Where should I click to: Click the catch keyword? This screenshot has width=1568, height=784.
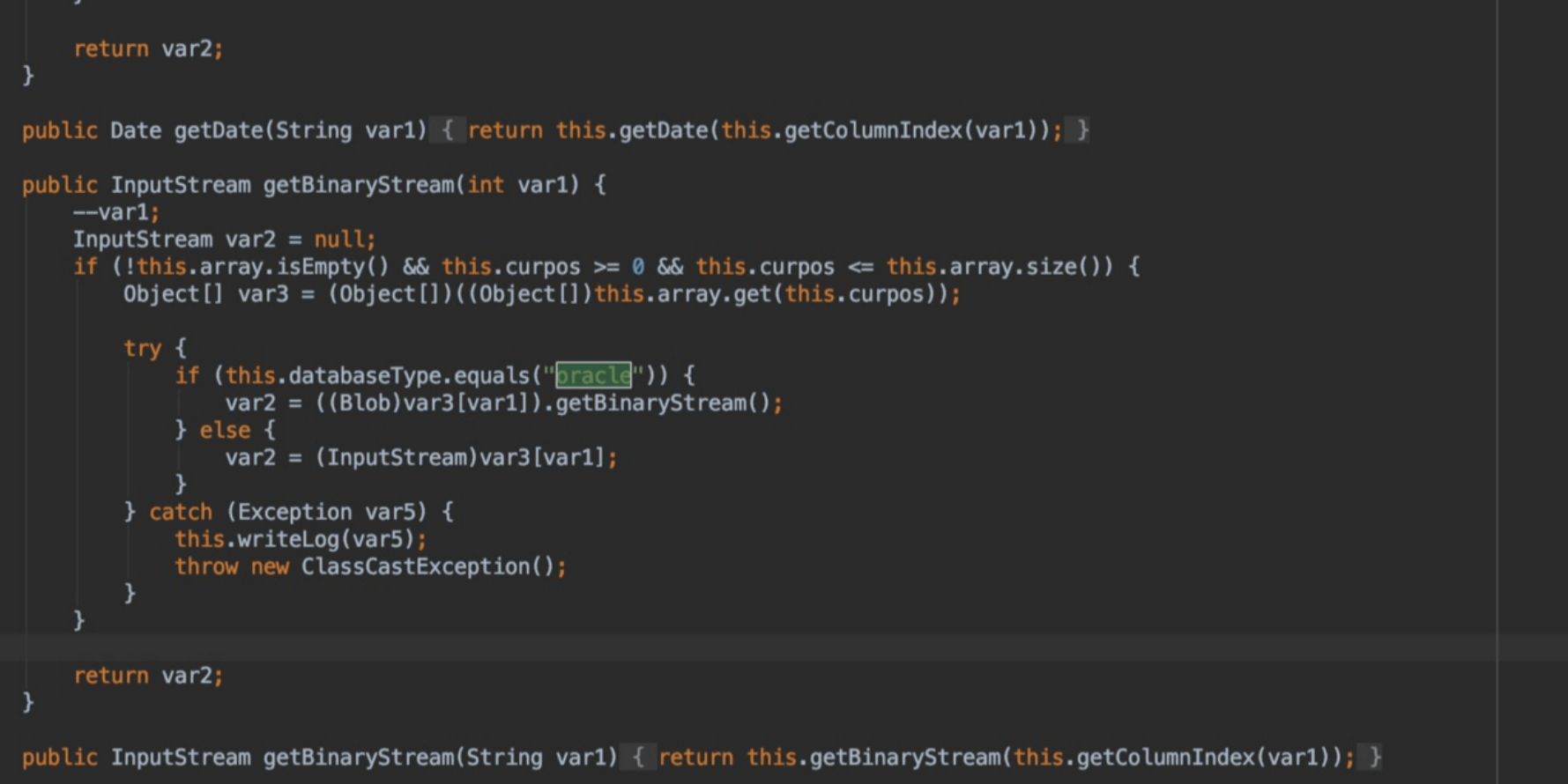180,512
